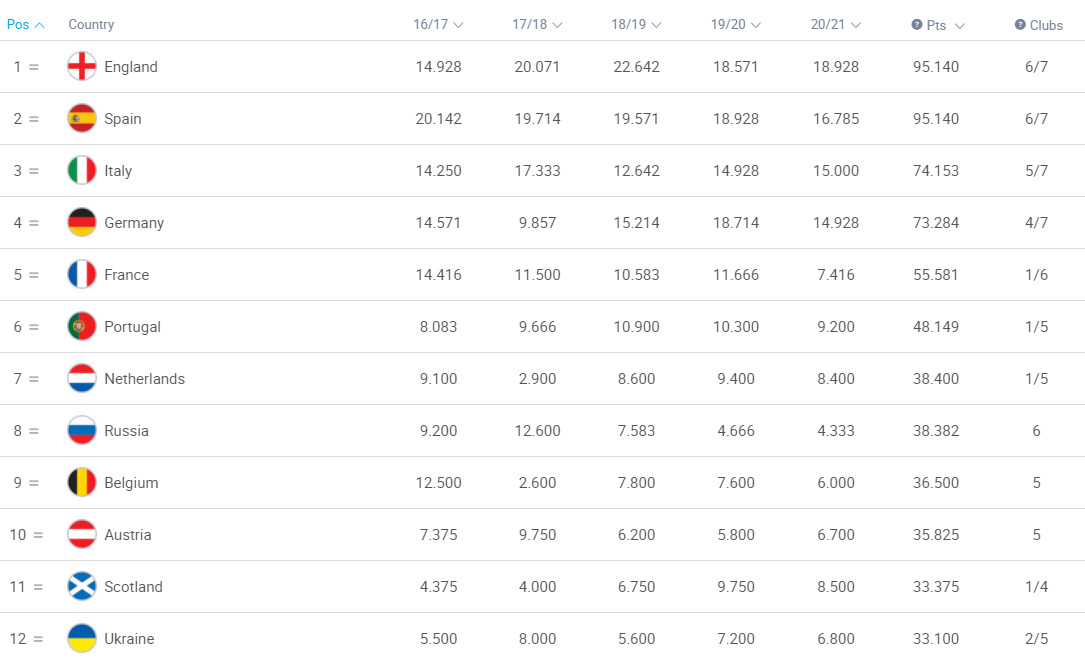Click the Ukraine flag icon
1085x660 pixels.
[82, 638]
